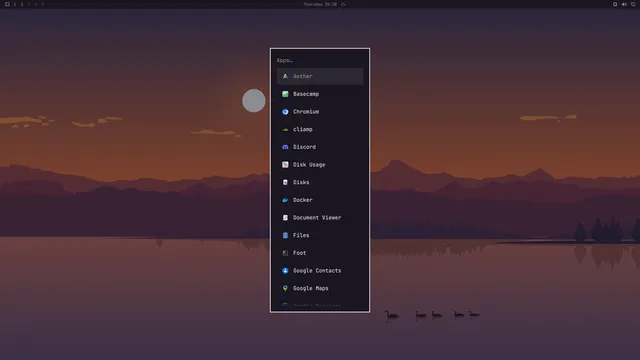Click the tray icon left of the volume speaker
This screenshot has height=360, width=640.
[615, 4]
